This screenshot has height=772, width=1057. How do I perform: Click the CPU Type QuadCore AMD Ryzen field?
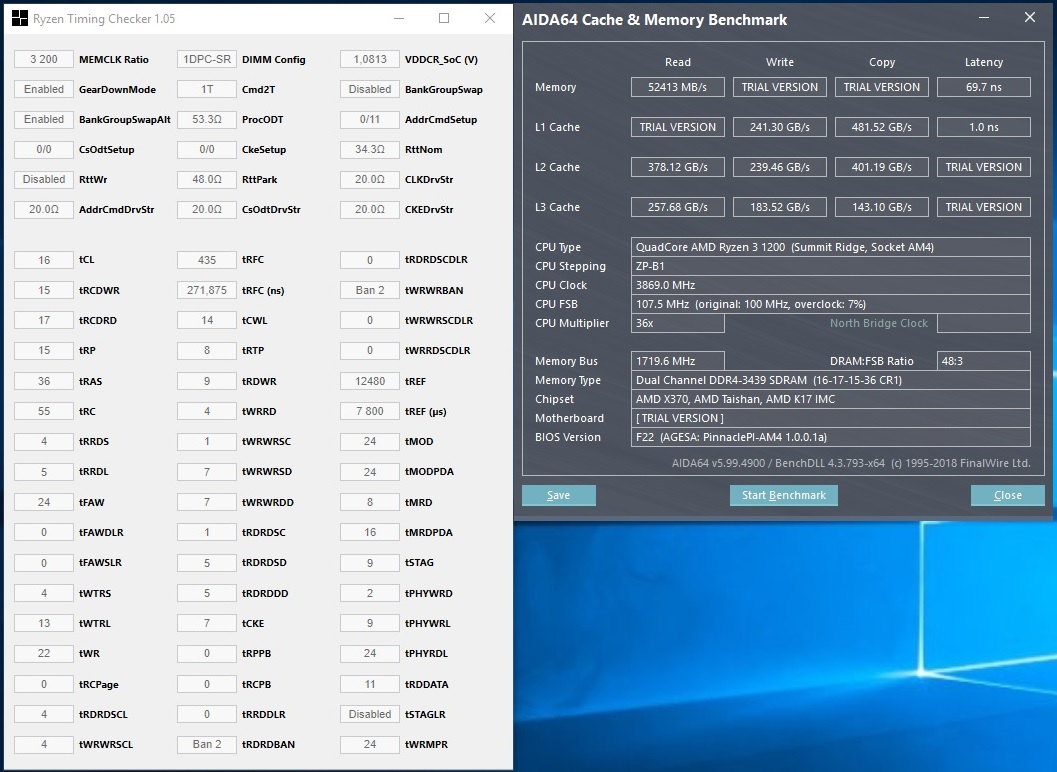[830, 247]
